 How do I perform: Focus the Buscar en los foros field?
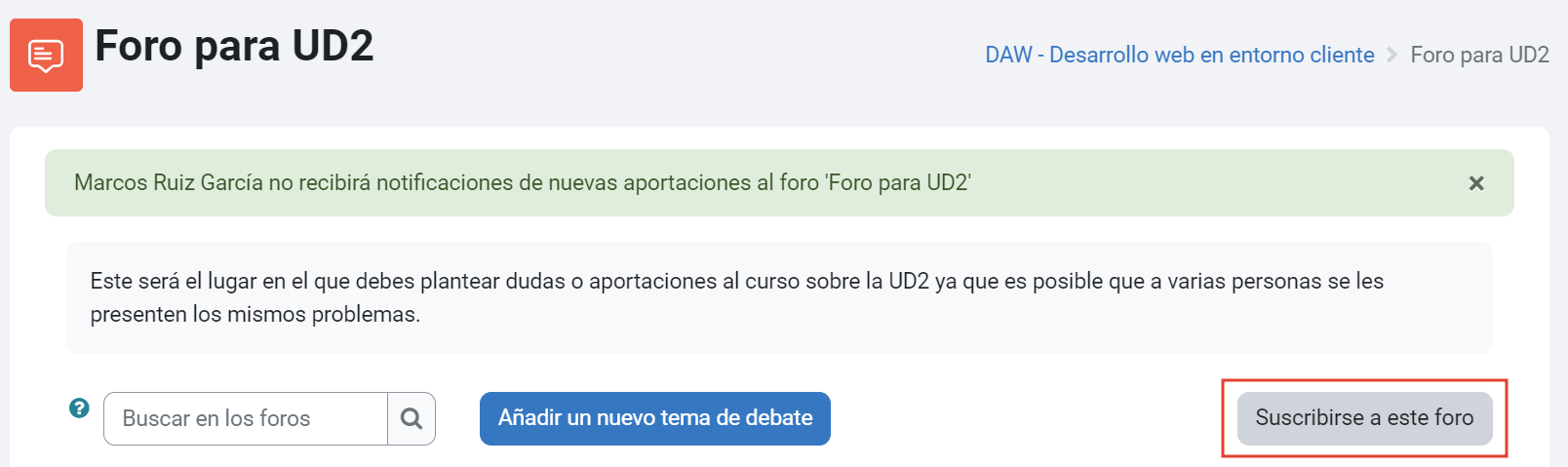pos(246,418)
